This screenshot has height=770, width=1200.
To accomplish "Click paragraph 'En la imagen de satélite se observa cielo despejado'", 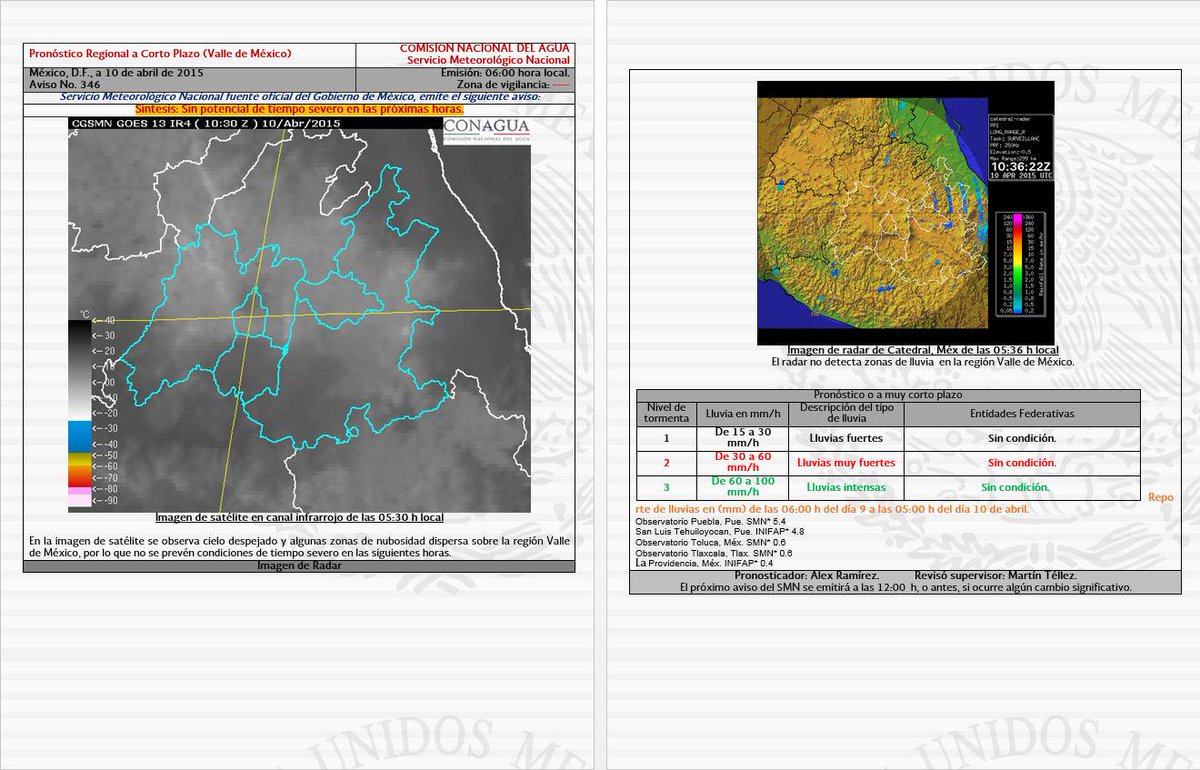I will [x=297, y=546].
